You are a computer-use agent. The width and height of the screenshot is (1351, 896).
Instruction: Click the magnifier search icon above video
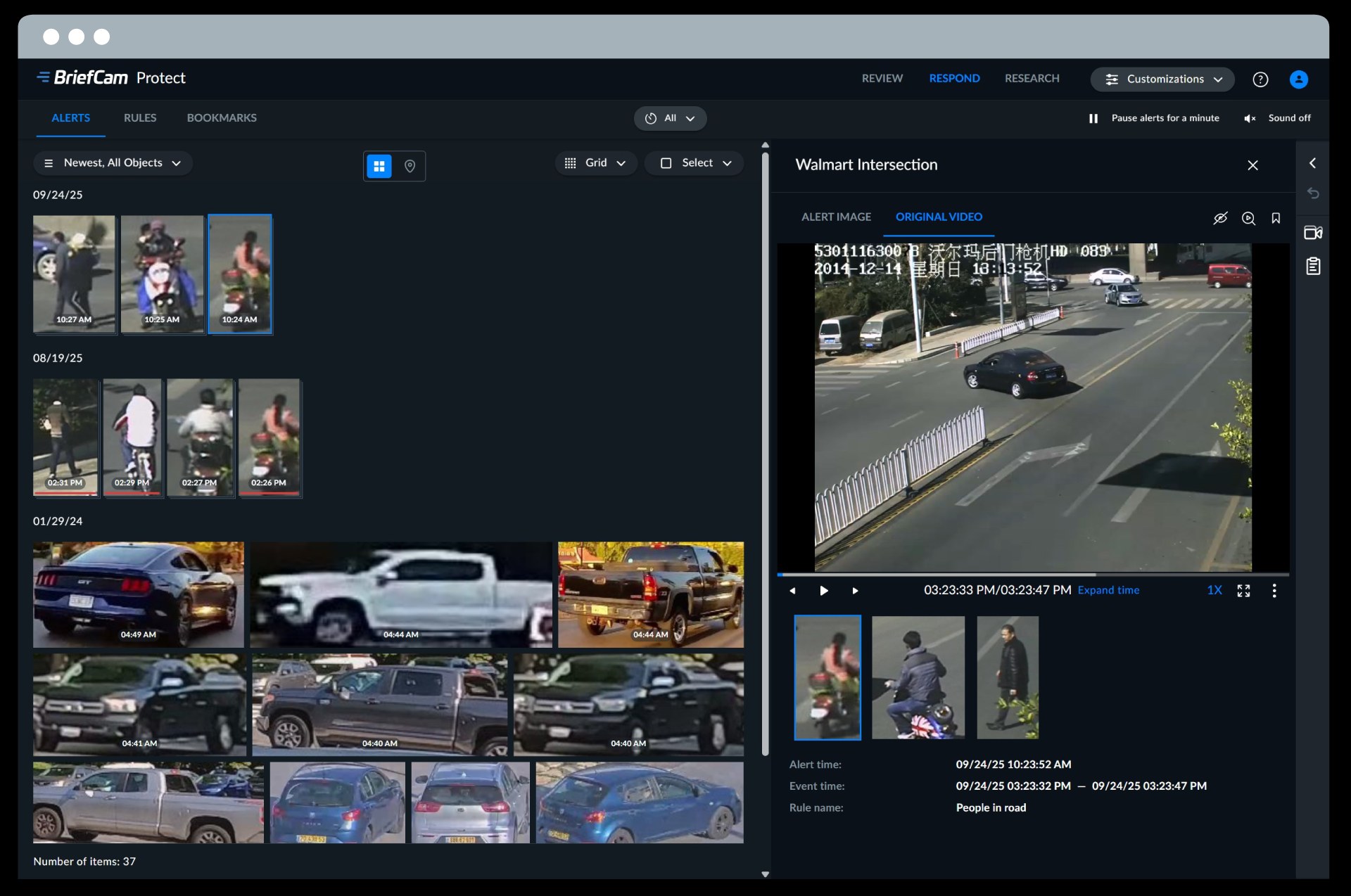tap(1248, 218)
